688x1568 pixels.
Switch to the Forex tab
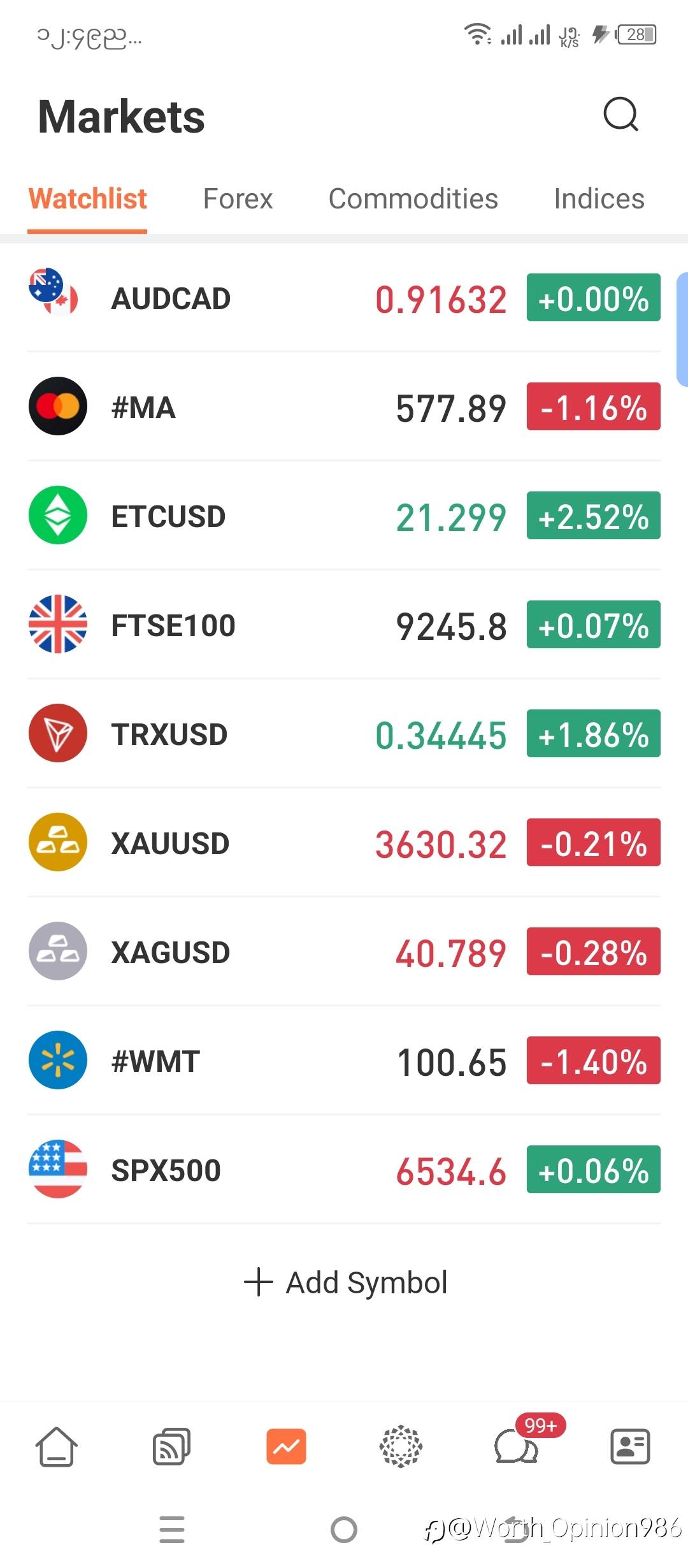(238, 199)
